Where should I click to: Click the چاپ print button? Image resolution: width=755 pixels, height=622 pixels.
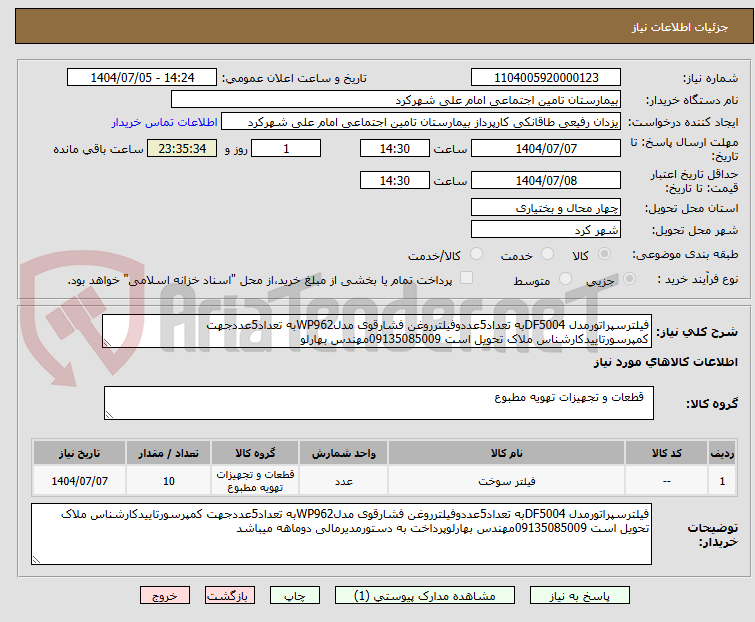[295, 596]
